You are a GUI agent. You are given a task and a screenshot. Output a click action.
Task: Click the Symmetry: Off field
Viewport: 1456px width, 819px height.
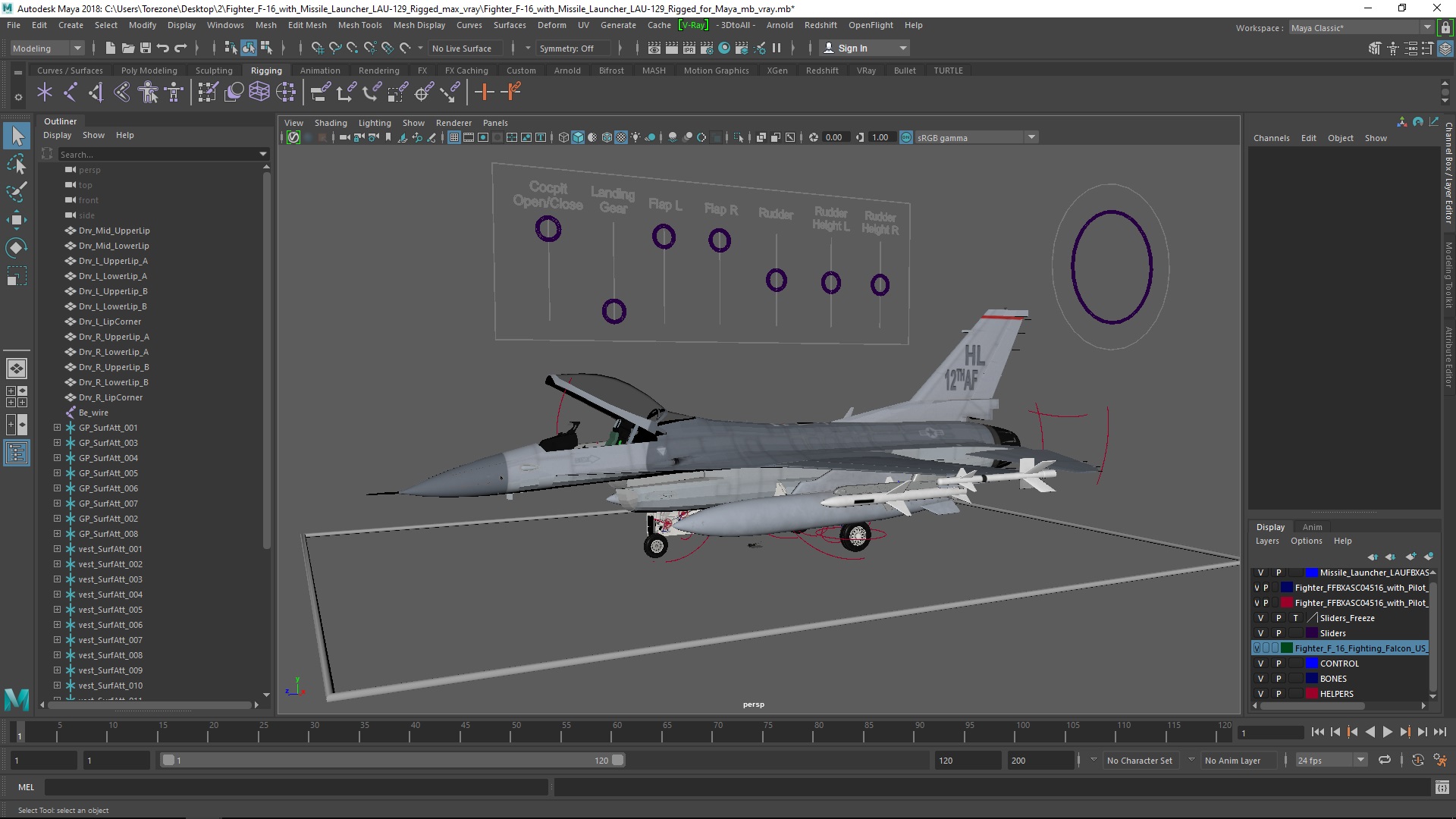573,48
